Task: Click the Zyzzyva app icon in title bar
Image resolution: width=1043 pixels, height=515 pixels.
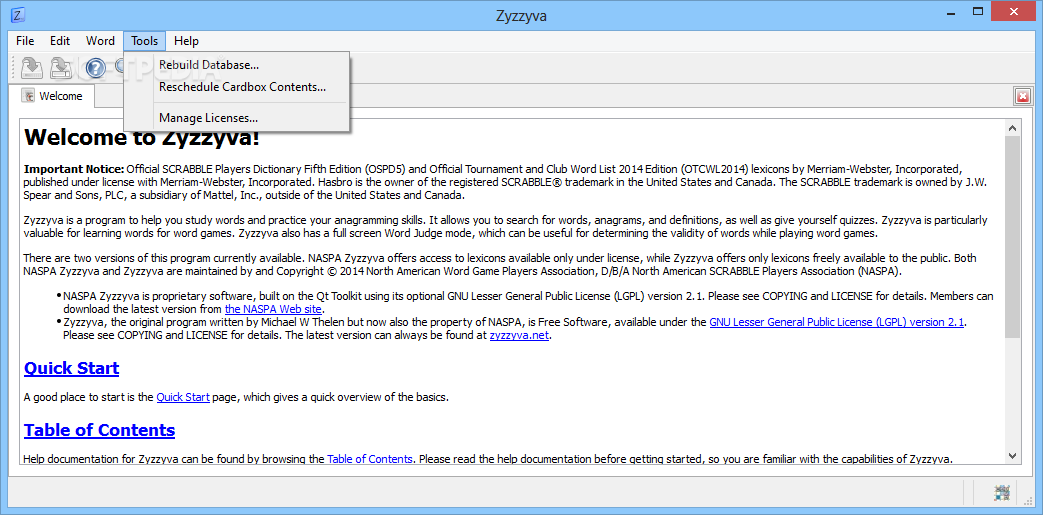Action: (x=19, y=15)
